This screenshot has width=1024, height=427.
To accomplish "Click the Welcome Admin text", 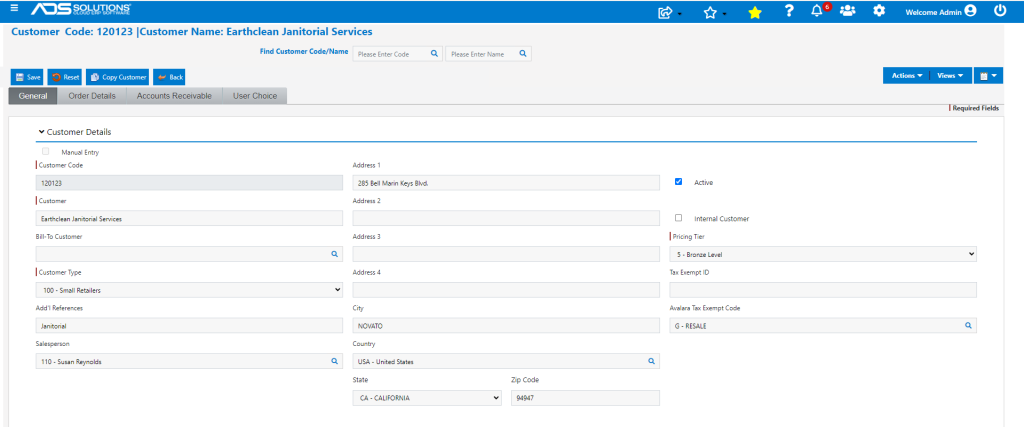I will point(933,12).
